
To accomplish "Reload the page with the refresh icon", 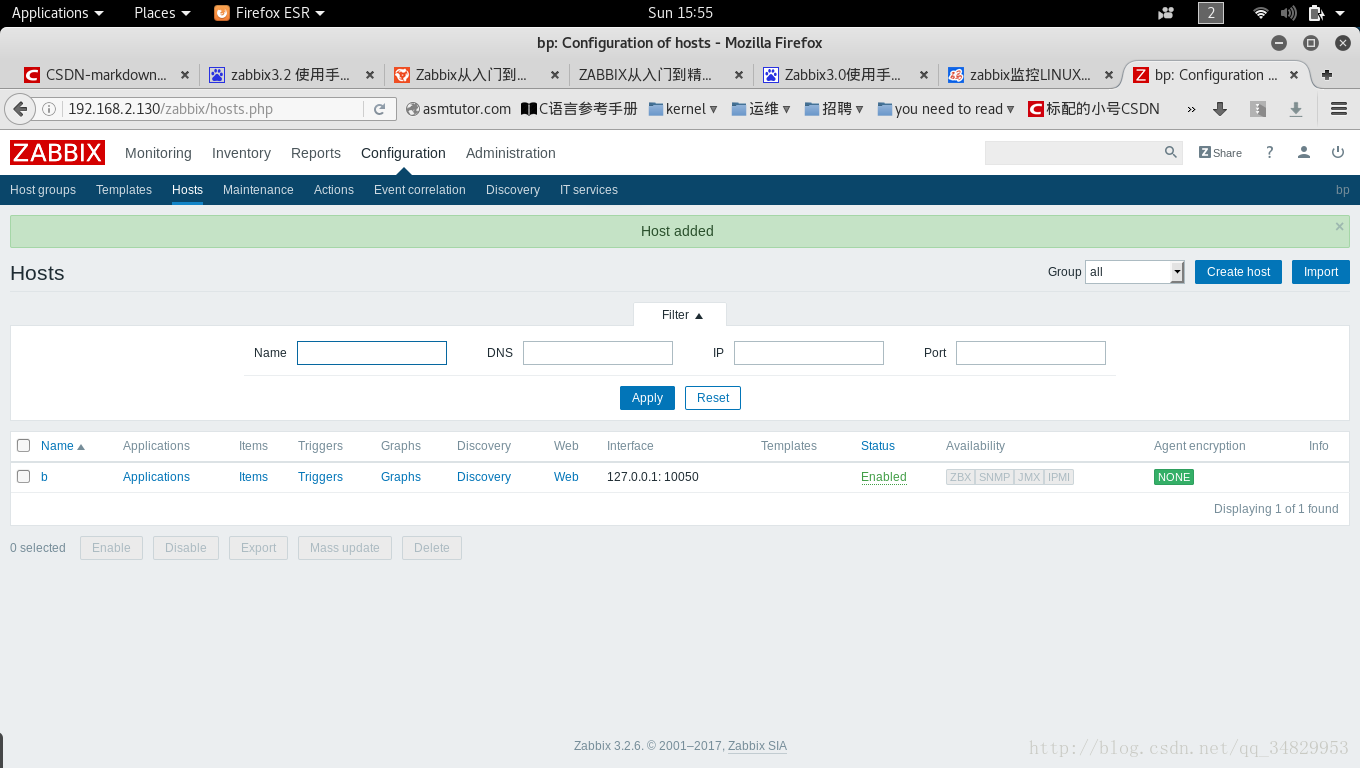I will [x=379, y=109].
